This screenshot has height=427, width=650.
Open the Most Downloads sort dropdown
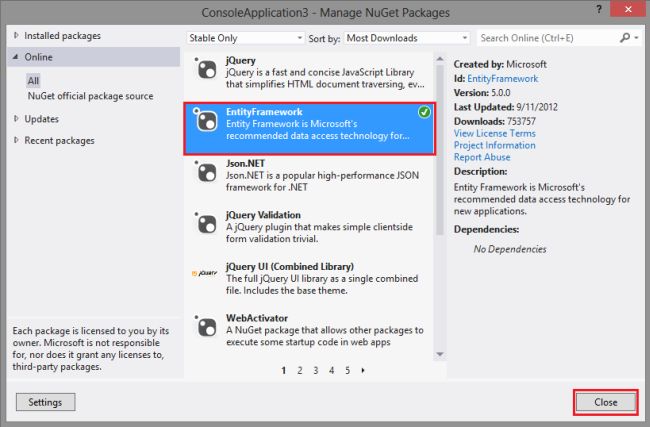pos(407,38)
